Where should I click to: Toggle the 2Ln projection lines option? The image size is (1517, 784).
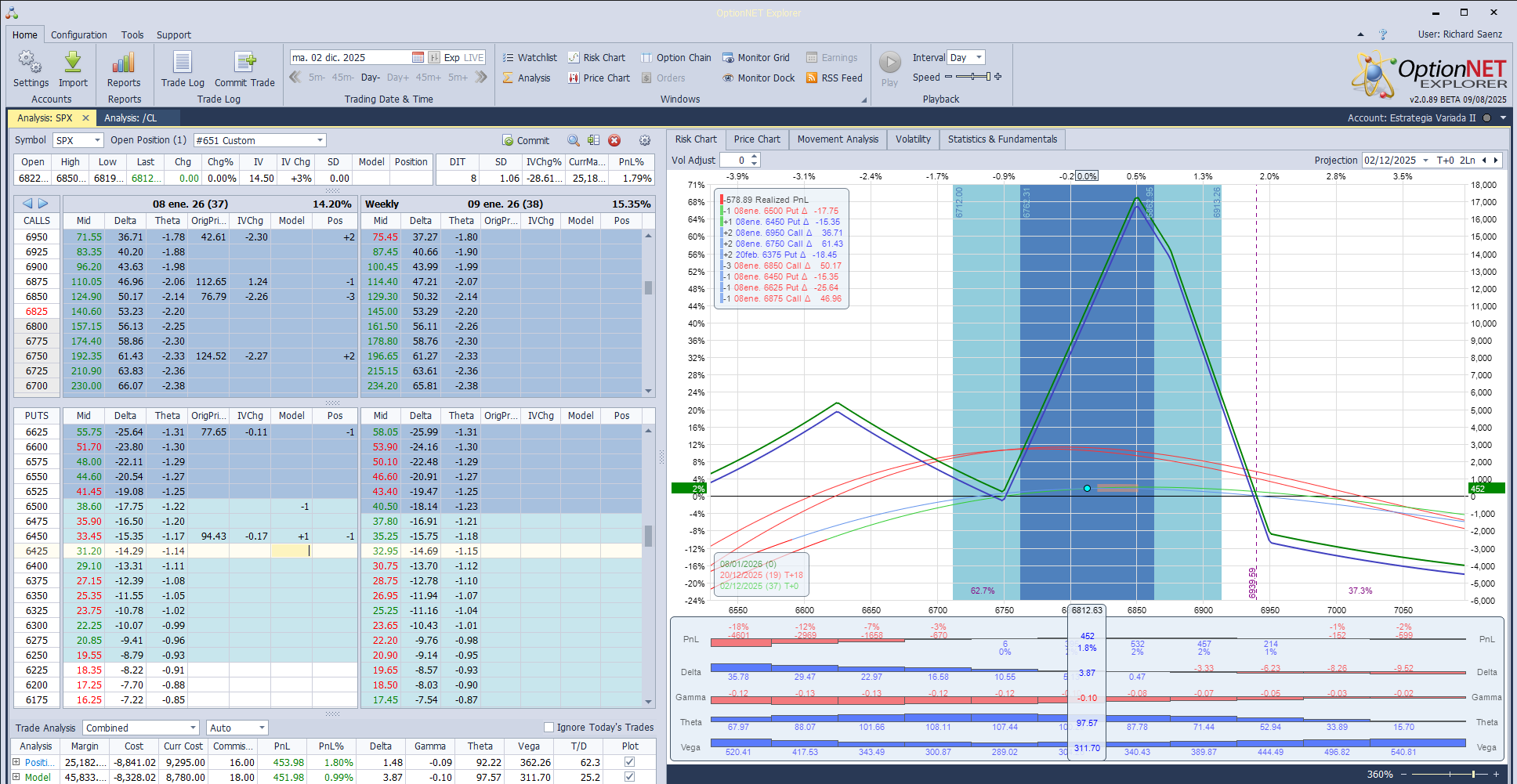[1467, 160]
